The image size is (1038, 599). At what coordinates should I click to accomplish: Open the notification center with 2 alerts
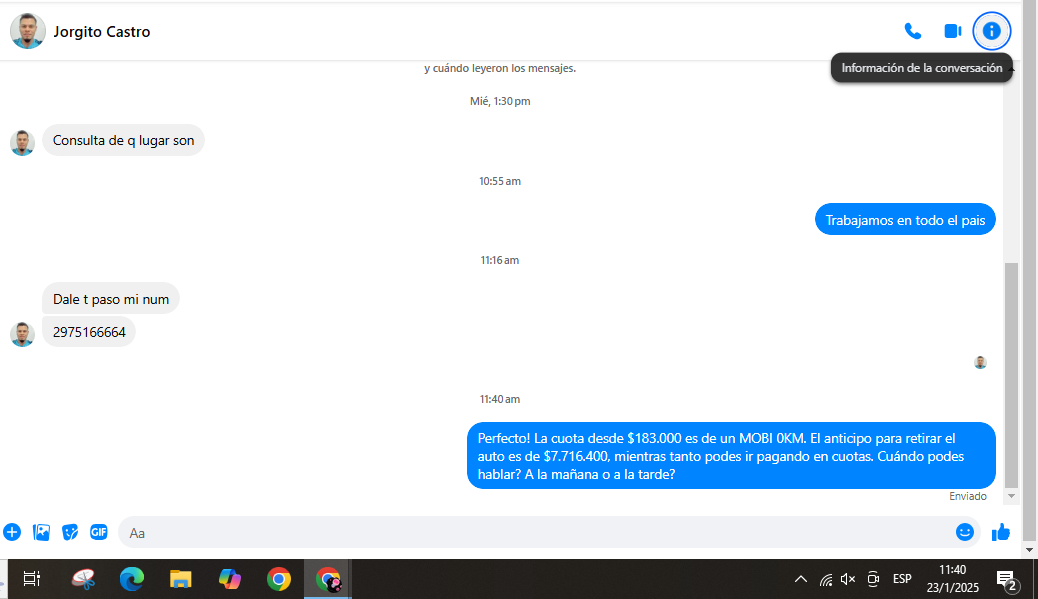(x=1006, y=580)
